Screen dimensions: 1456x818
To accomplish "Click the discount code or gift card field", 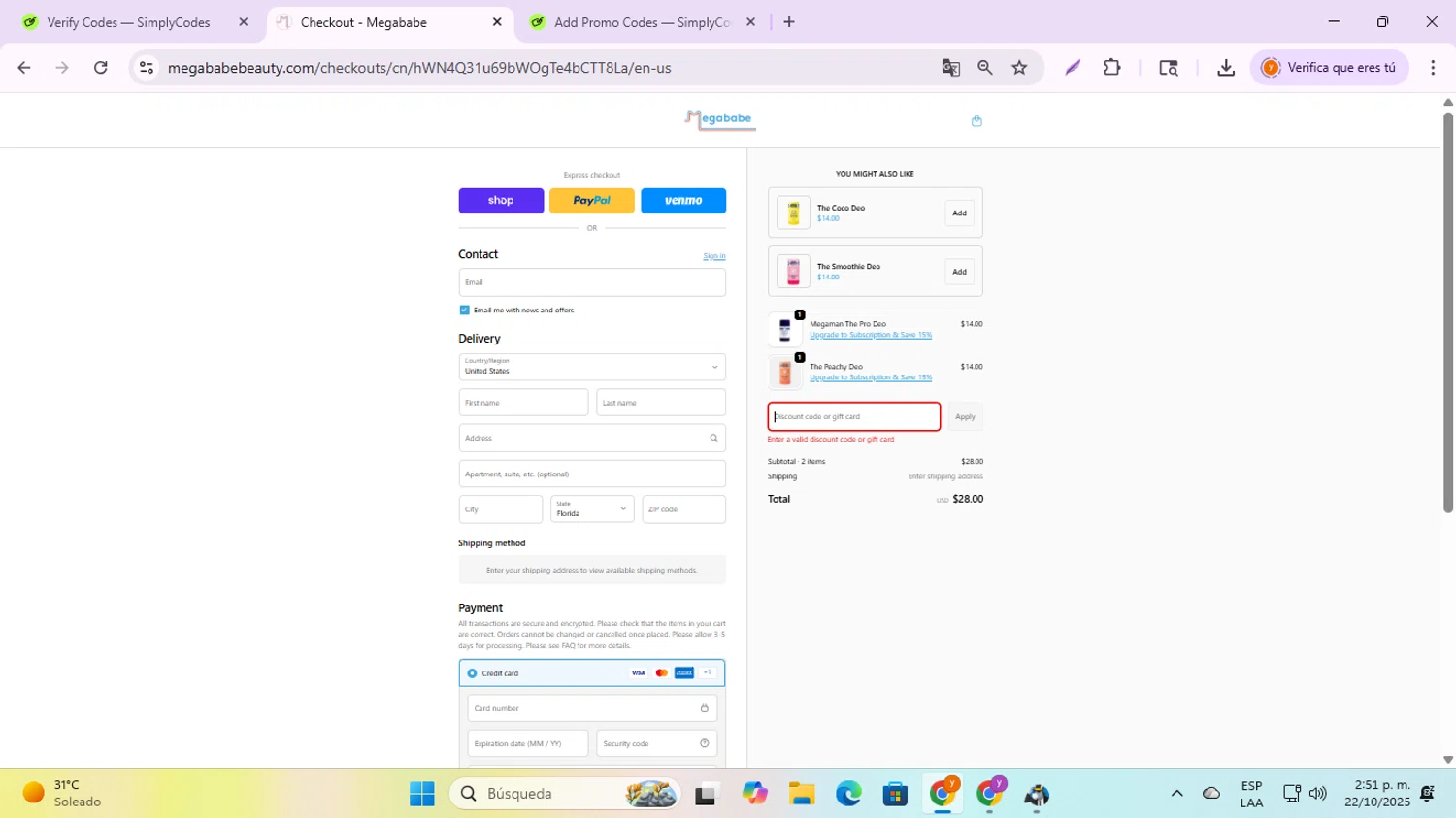I will tap(854, 417).
